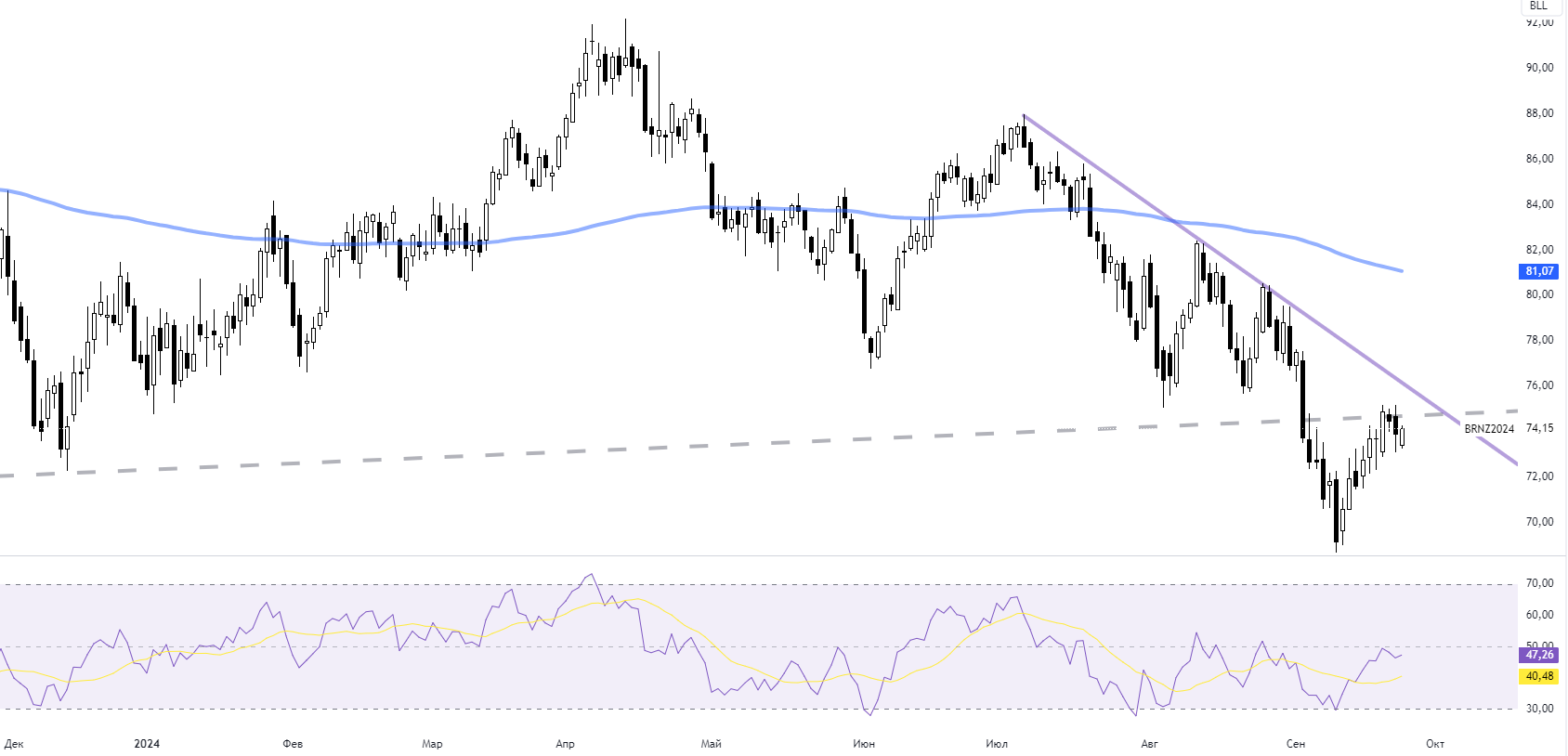Click the Июл label on time axis

(997, 744)
